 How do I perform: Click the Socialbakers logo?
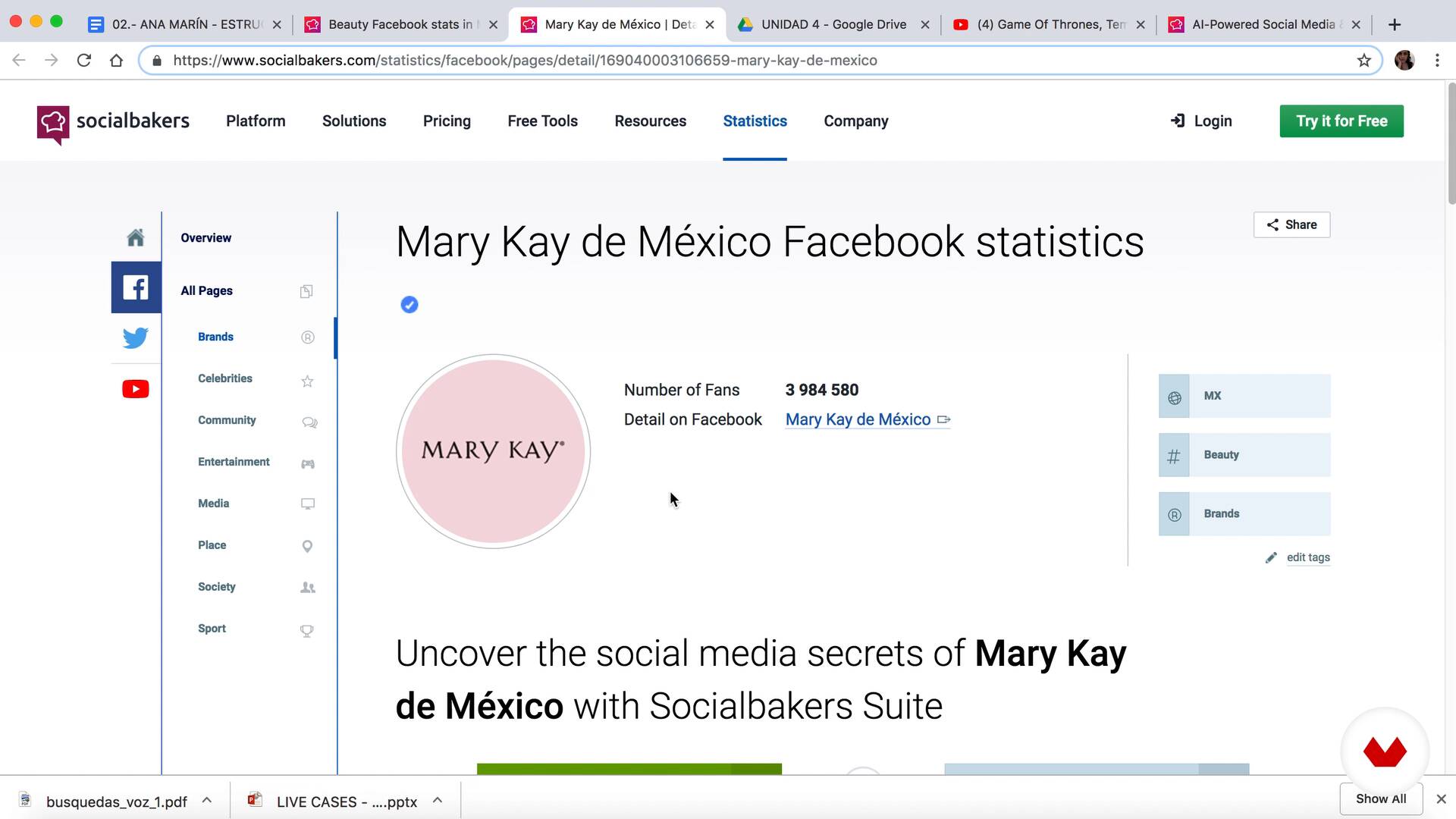tap(113, 124)
